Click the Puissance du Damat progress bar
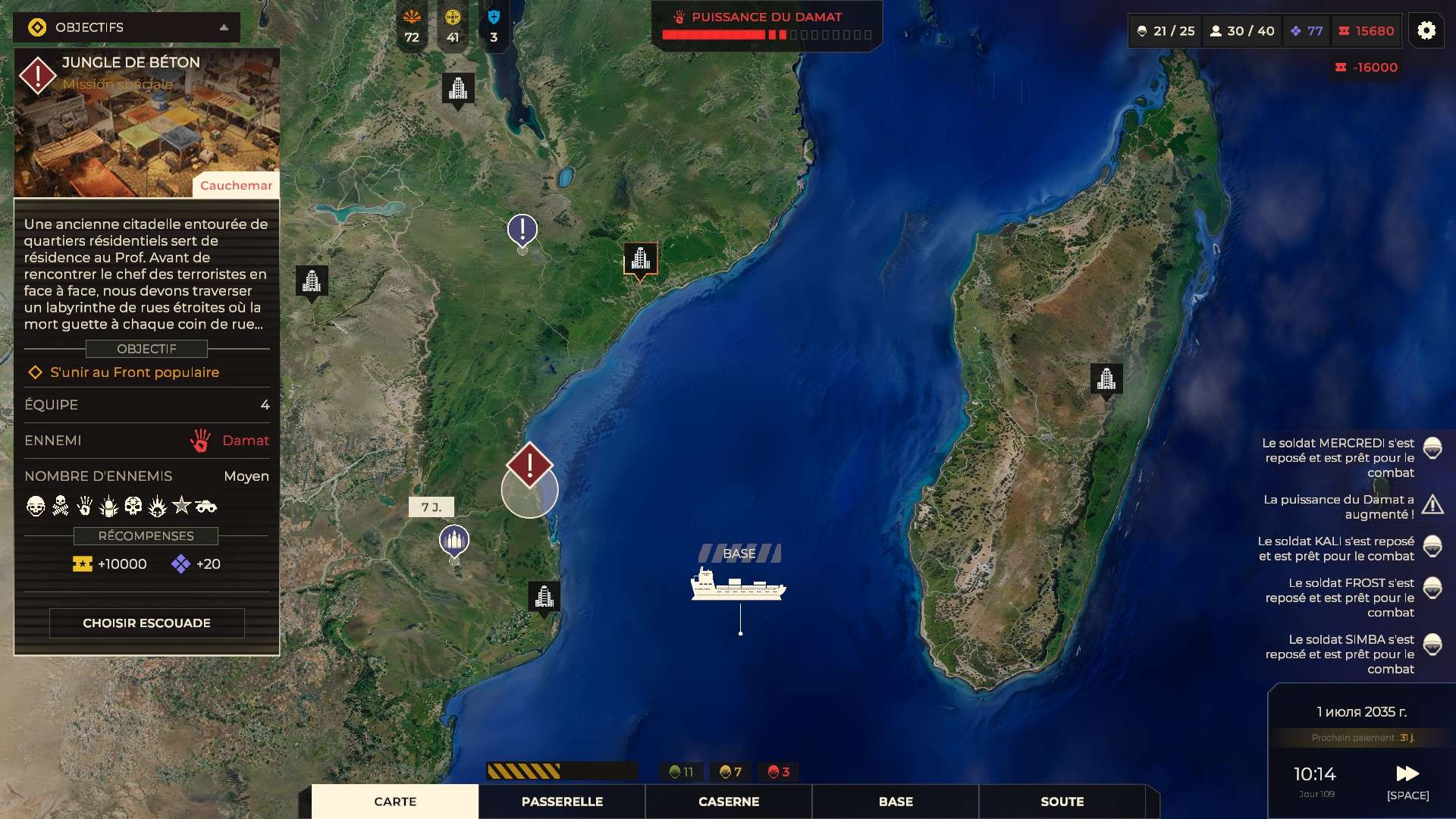Screen dimensions: 1456x819 [767, 35]
